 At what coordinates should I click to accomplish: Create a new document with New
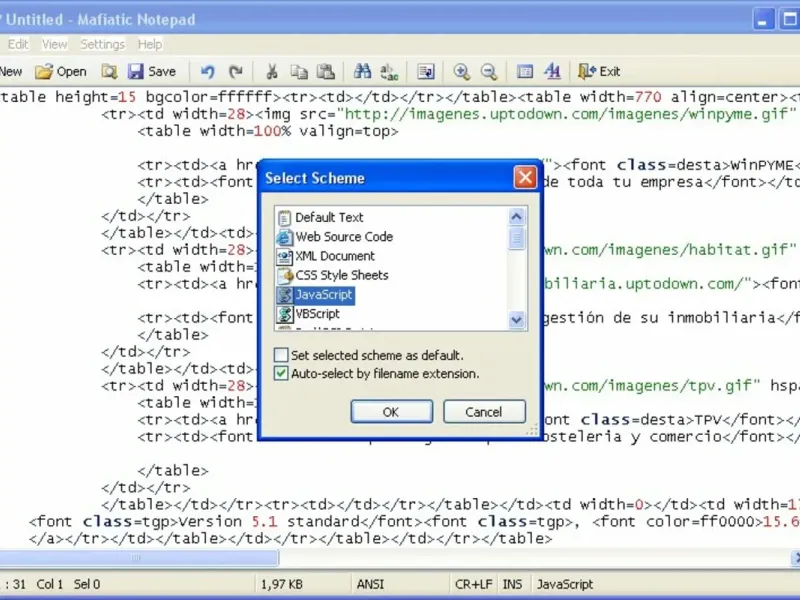pyautogui.click(x=11, y=71)
